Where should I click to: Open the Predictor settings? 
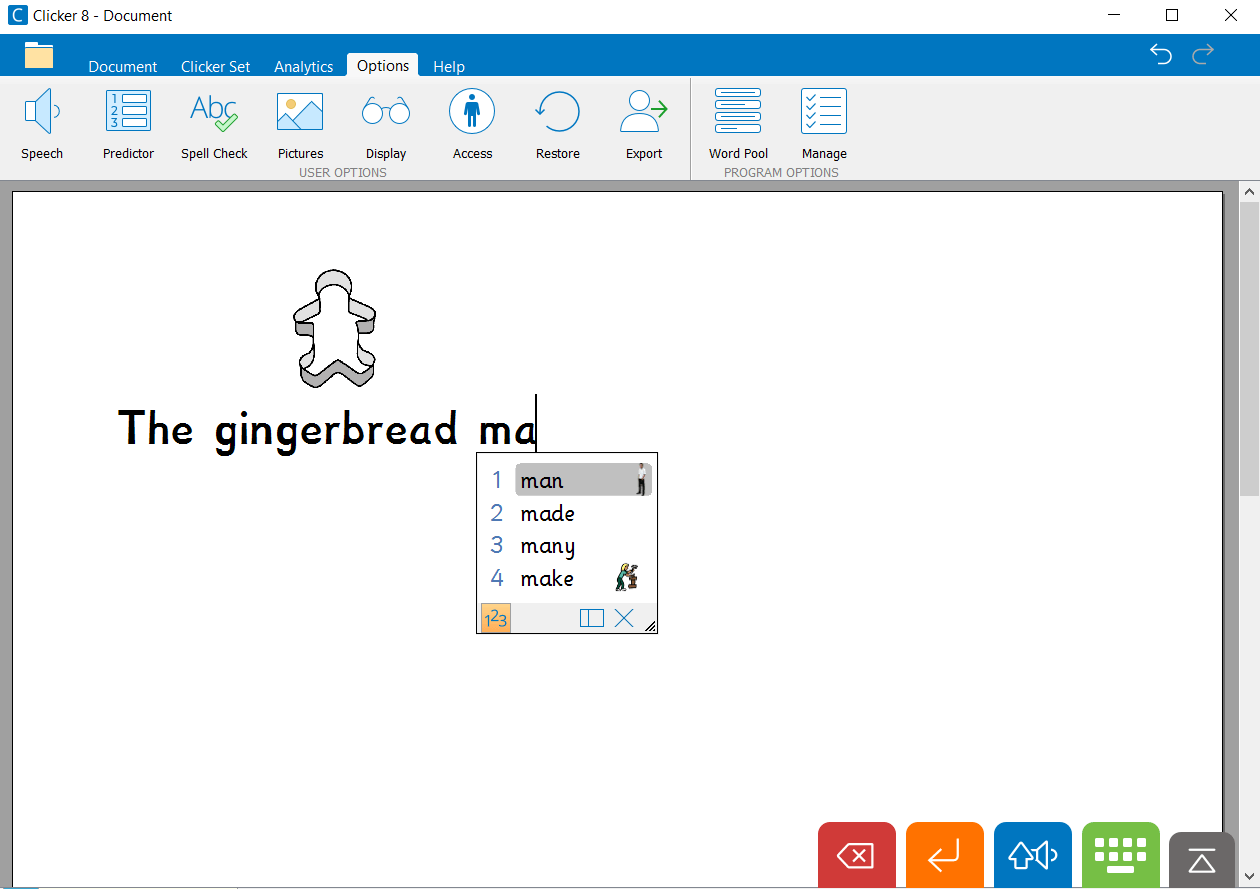(x=128, y=124)
